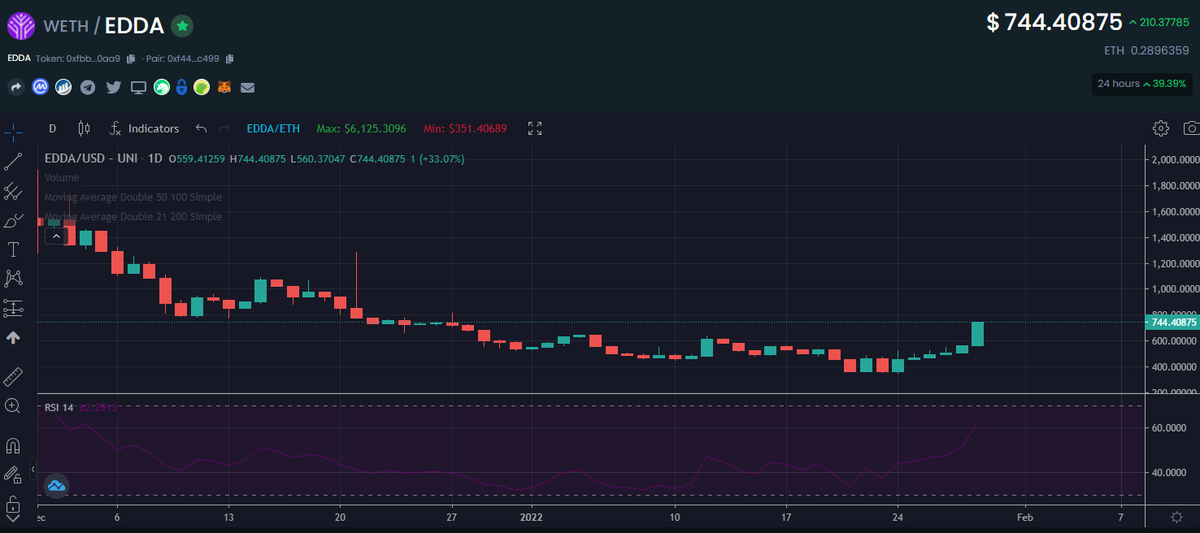
Task: Select the pitchfork drawing tool
Action: [14, 190]
